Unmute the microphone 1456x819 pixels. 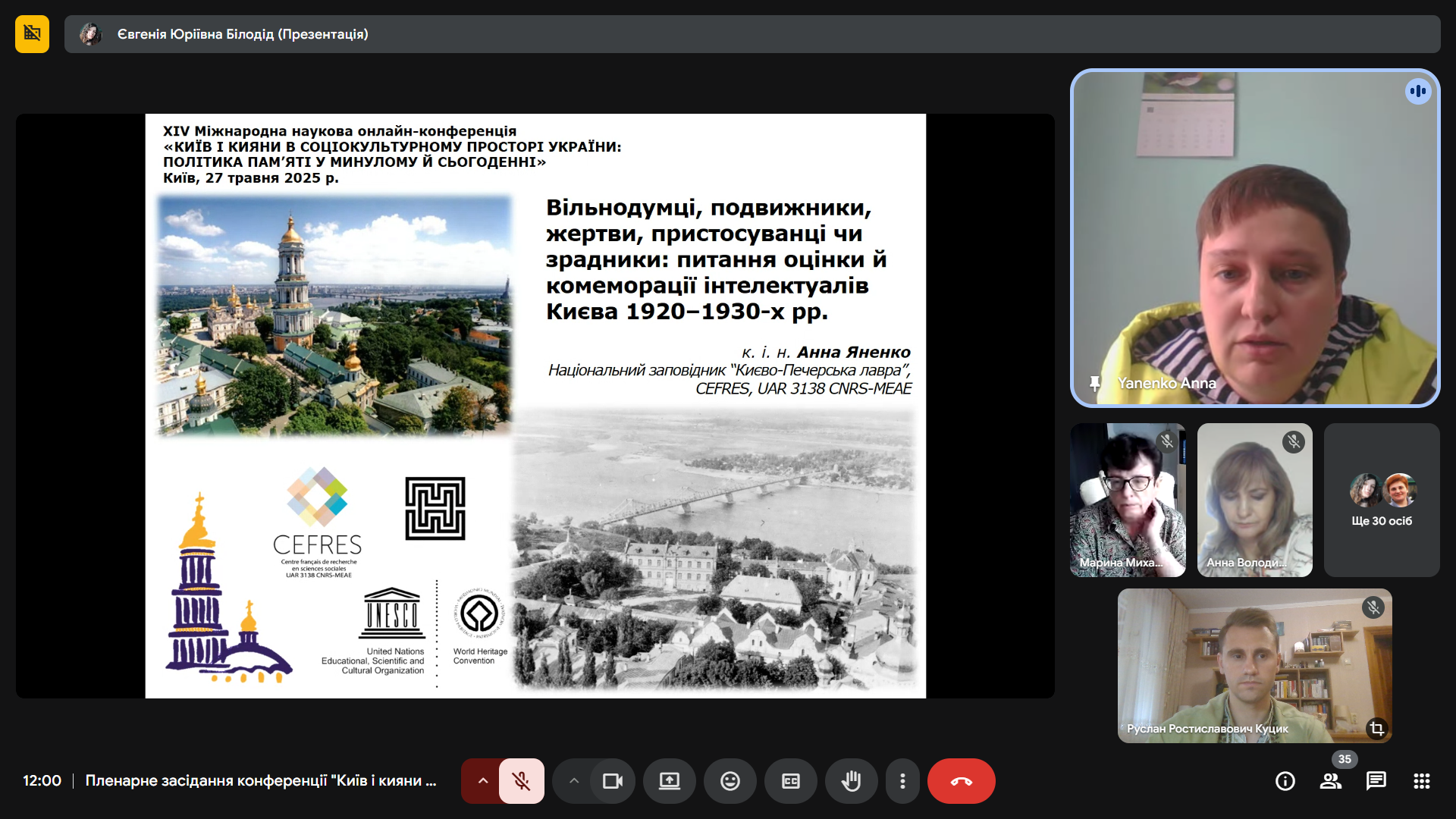[521, 781]
